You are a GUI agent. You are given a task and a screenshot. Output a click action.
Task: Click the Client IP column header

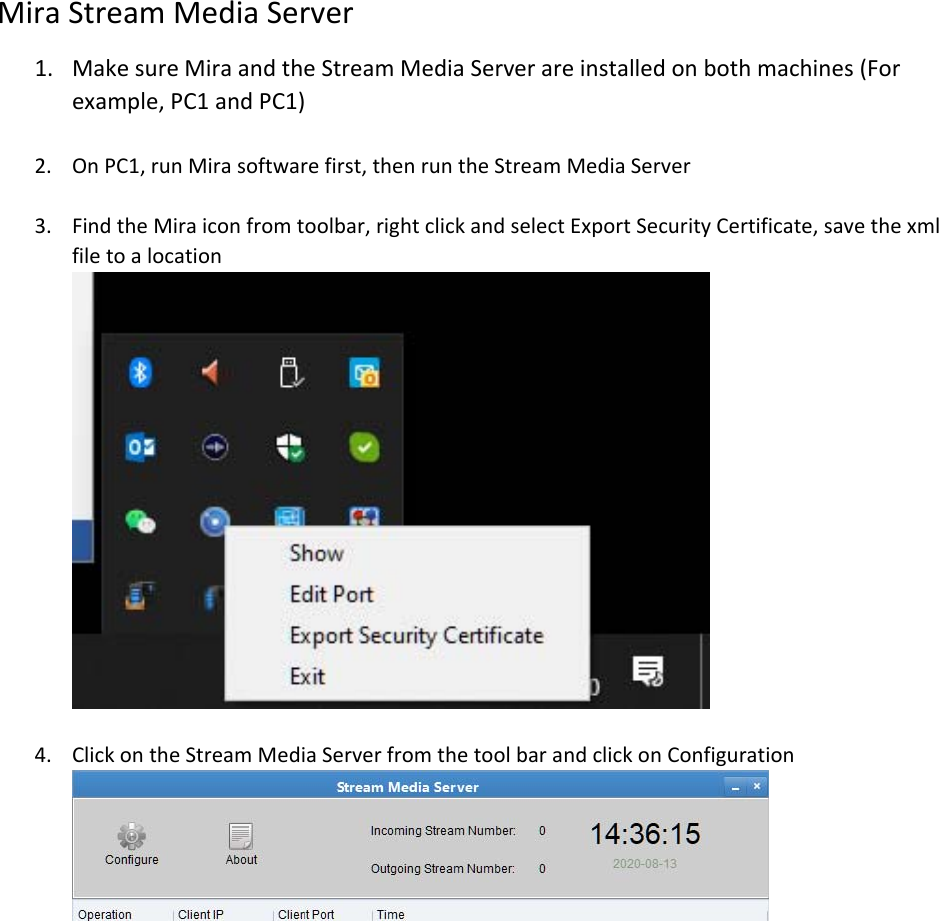(203, 914)
